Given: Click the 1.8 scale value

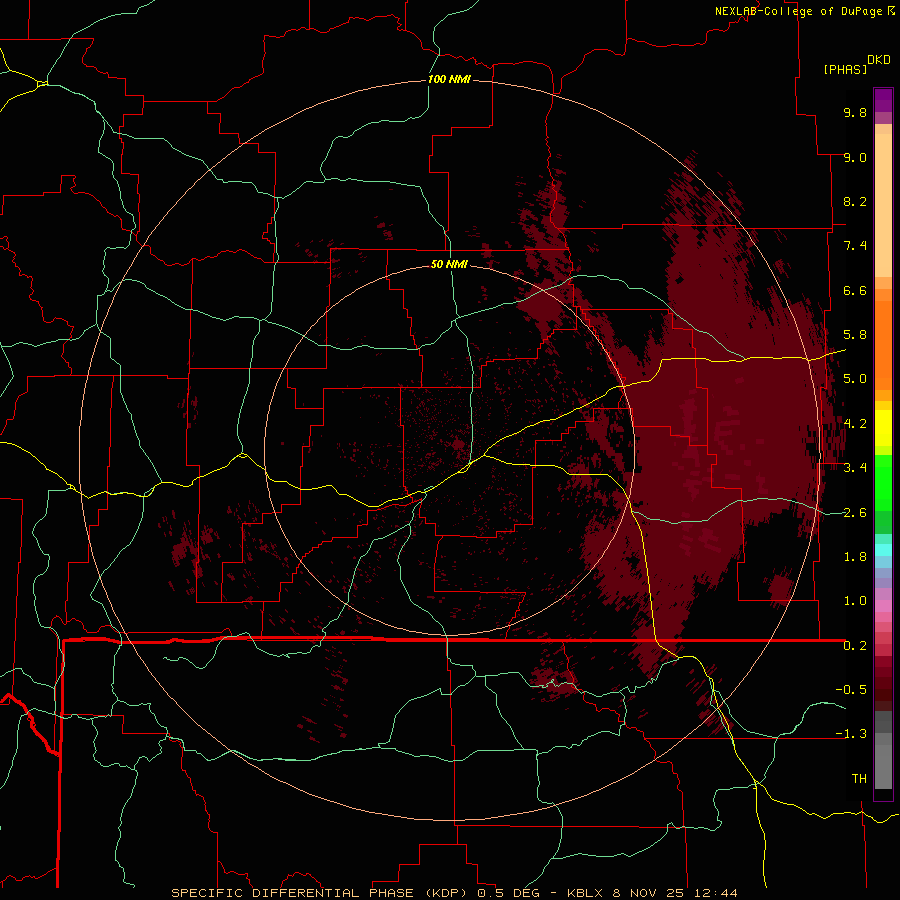Looking at the screenshot, I should (855, 557).
